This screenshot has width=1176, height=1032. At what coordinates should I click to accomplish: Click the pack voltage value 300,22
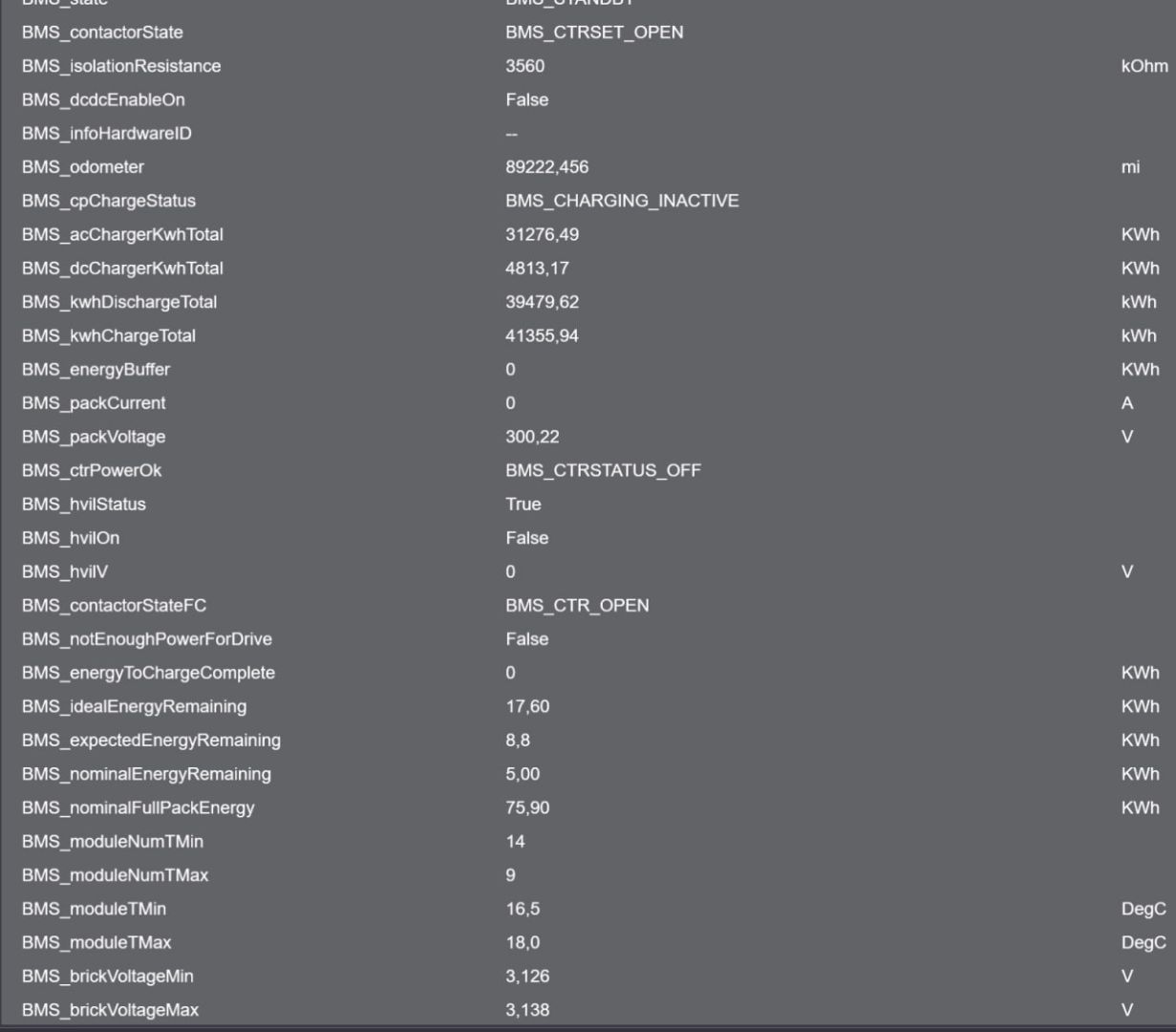pos(533,437)
